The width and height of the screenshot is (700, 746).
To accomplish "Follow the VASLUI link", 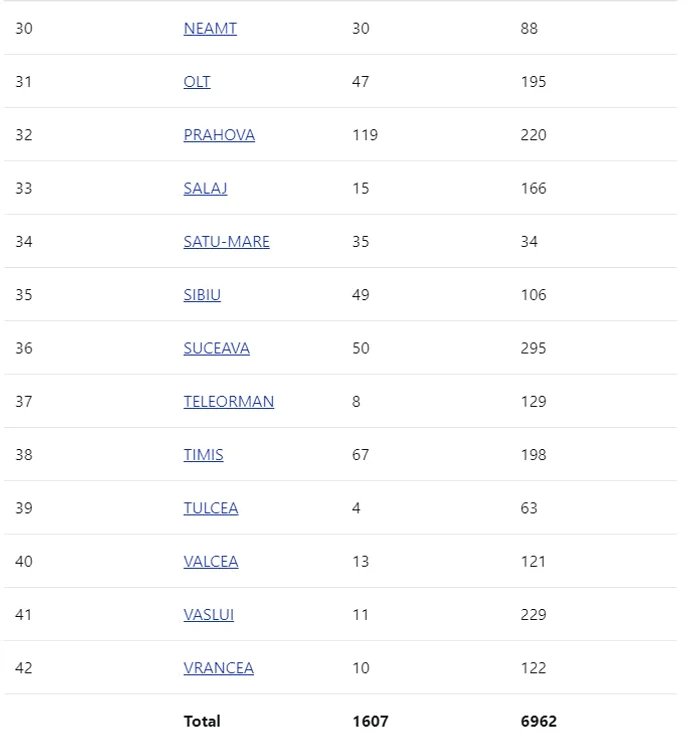I will tap(208, 615).
